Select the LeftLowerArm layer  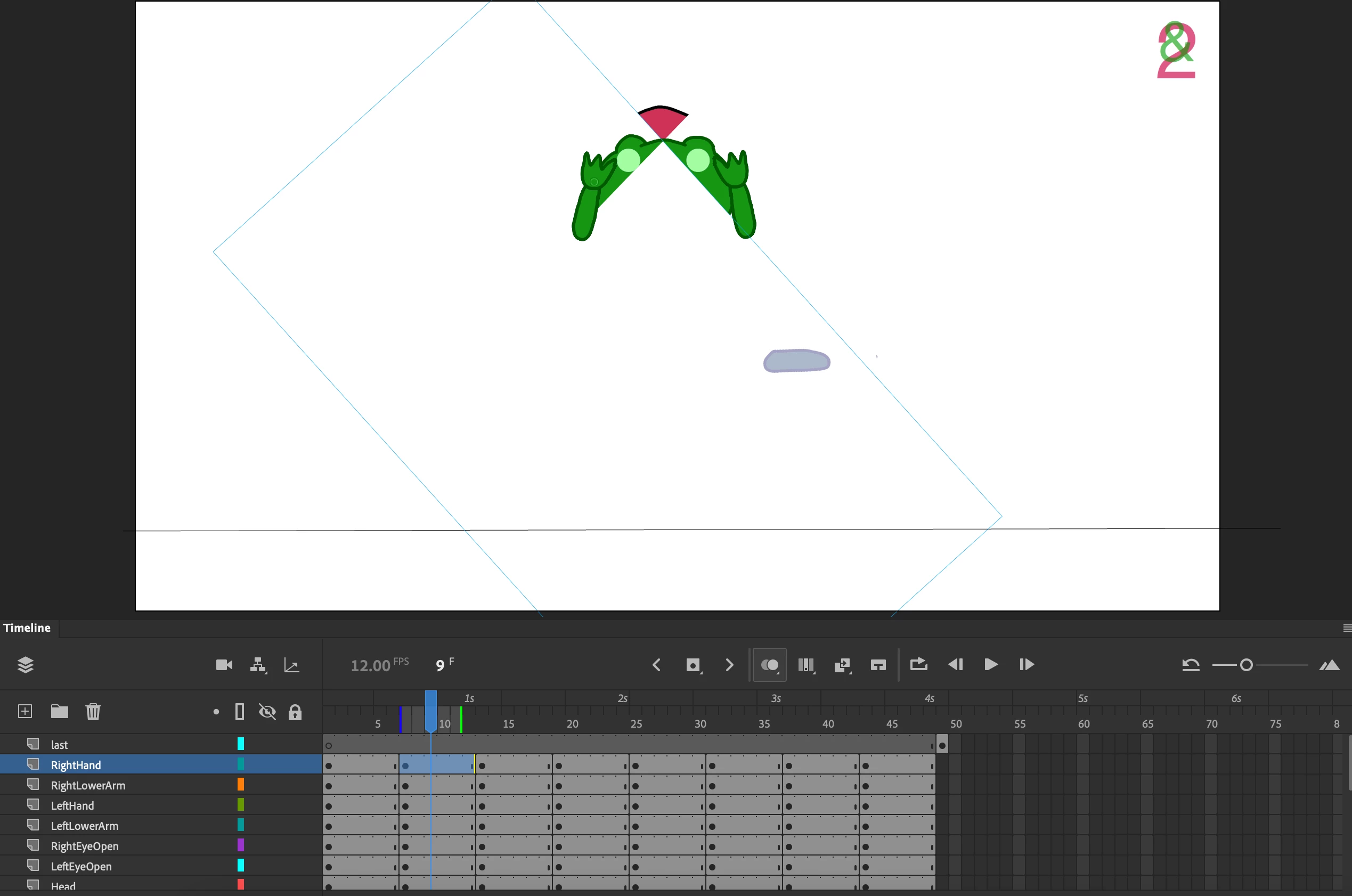pos(85,826)
